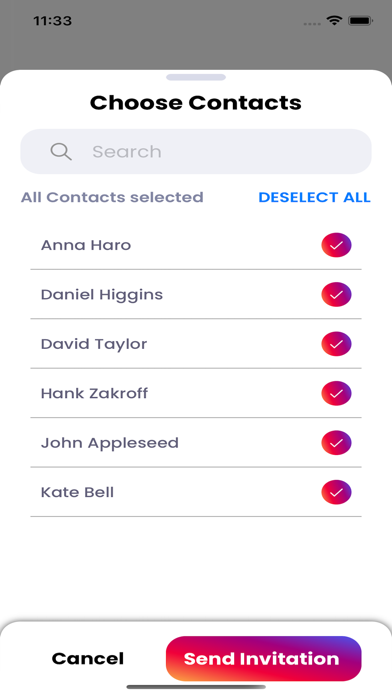Viewport: 392px width, 696px height.
Task: Uncheck Anna Haro's checkmark
Action: click(x=337, y=245)
